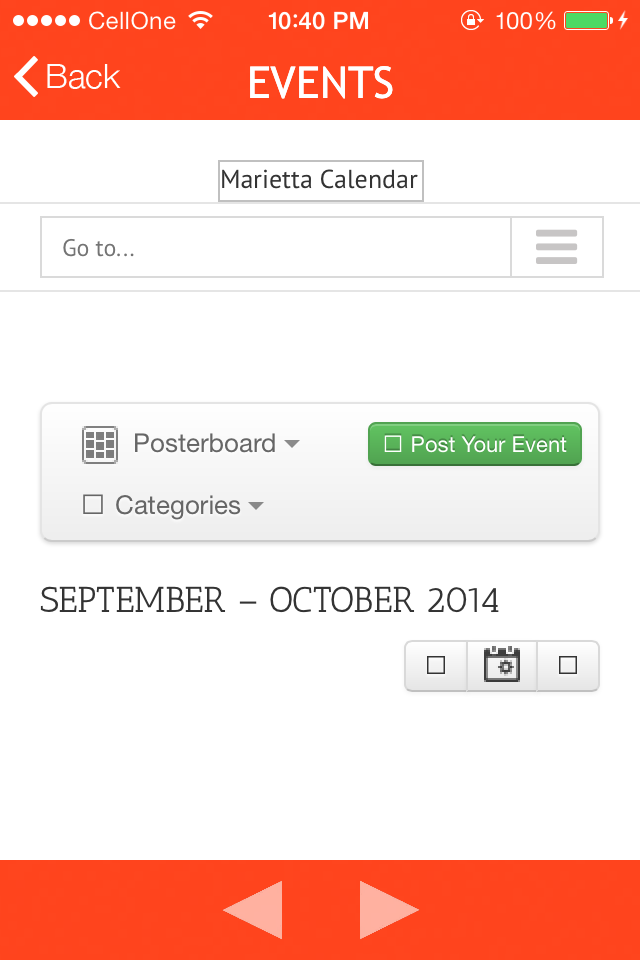Tap the browser back arrow at bottom
640x960 pixels.
(x=253, y=909)
